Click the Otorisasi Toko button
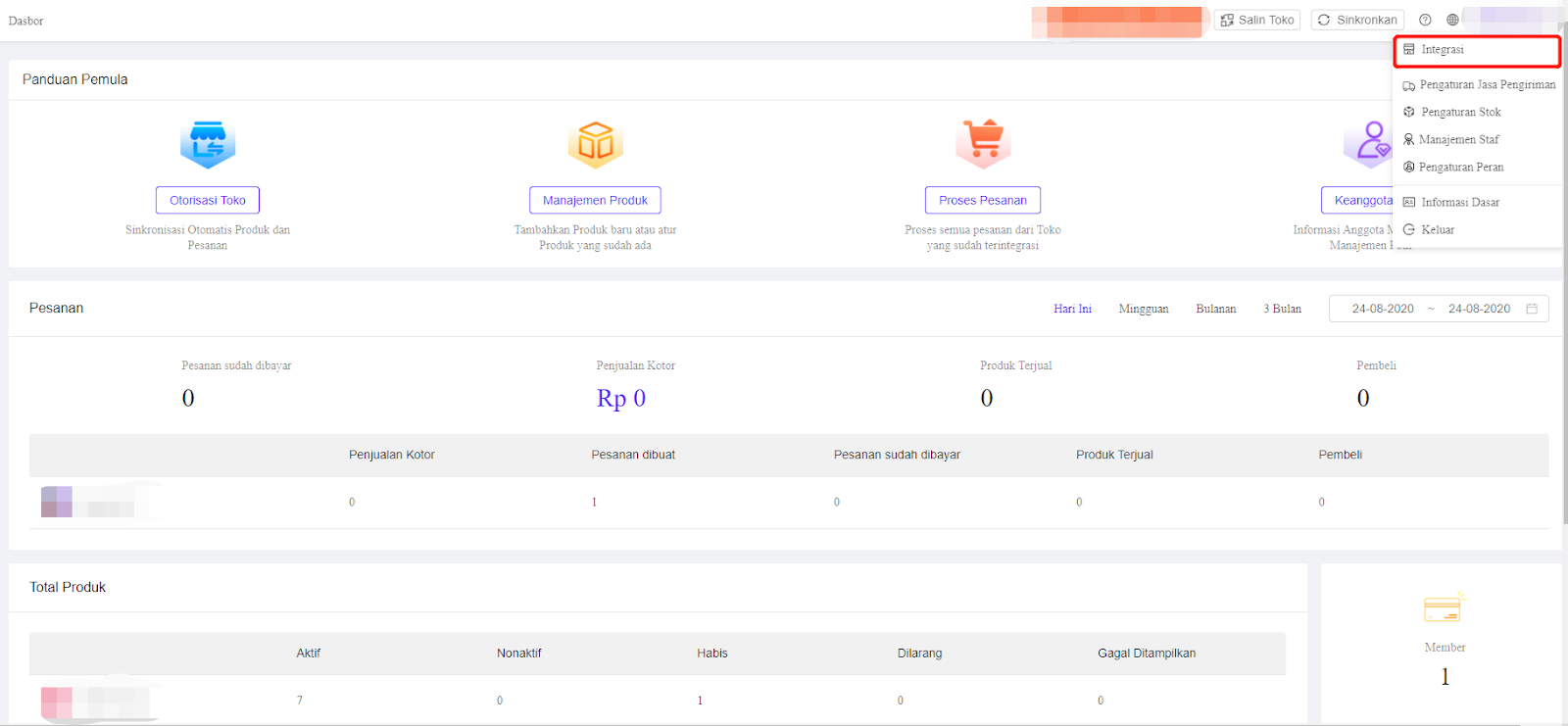 point(208,200)
